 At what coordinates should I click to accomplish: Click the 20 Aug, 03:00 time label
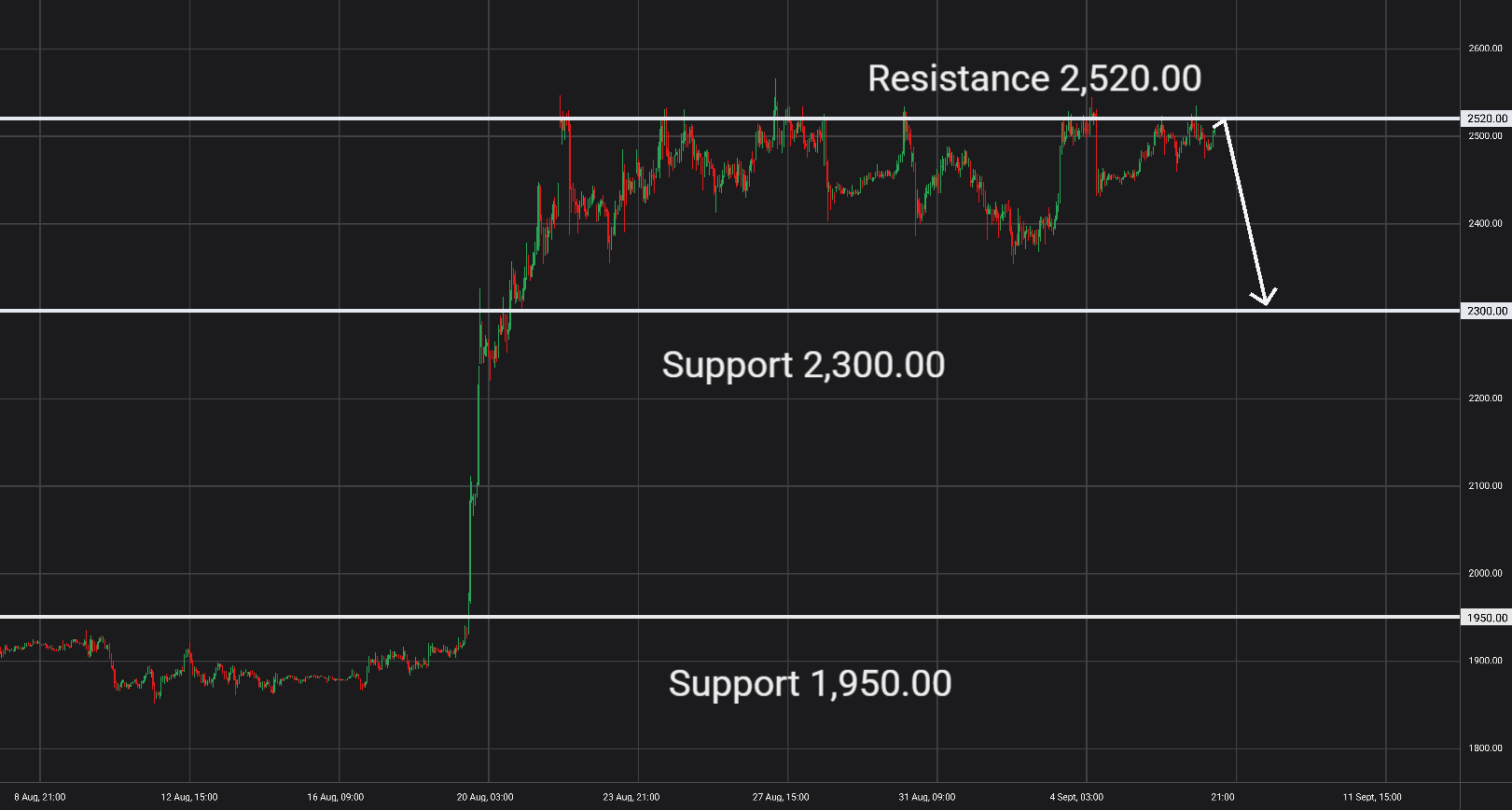(485, 797)
